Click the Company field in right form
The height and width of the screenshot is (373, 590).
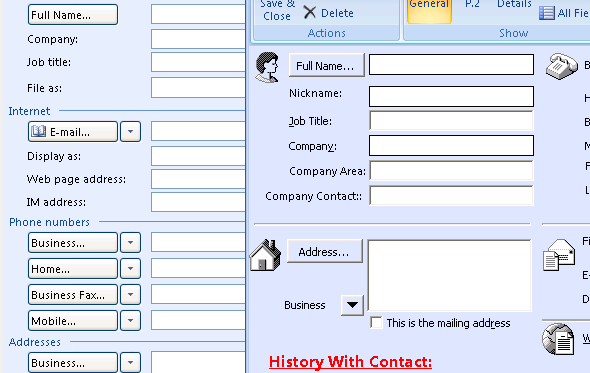(x=451, y=145)
